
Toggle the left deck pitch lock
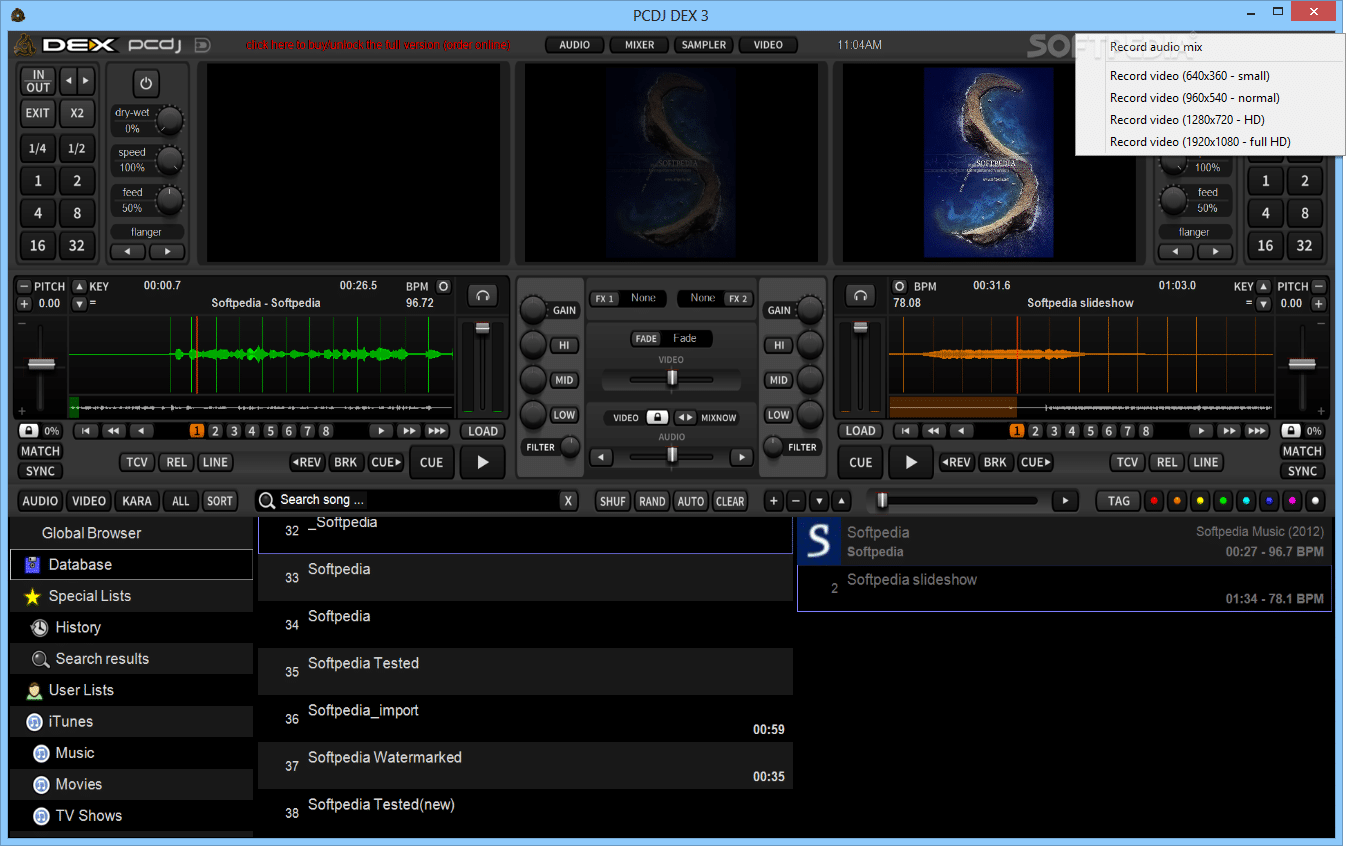28,431
